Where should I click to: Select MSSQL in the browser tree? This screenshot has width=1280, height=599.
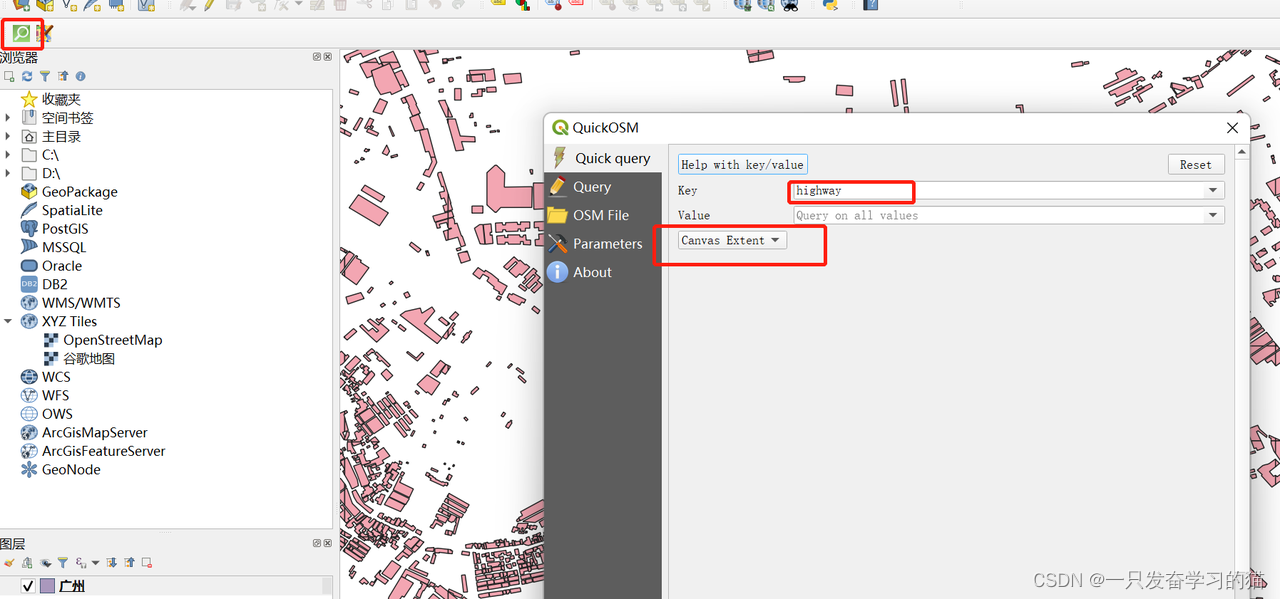(64, 247)
